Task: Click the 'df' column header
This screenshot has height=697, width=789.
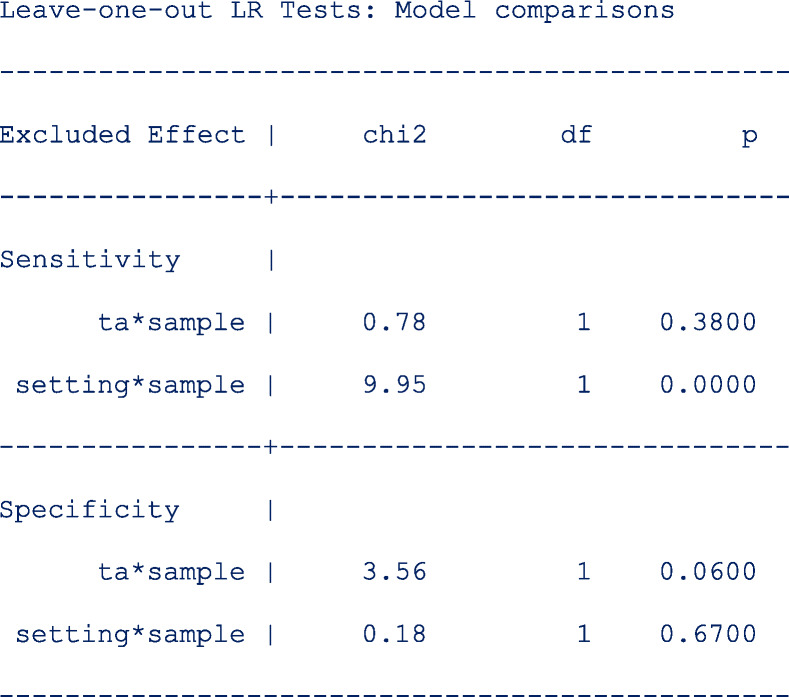Action: [x=575, y=135]
